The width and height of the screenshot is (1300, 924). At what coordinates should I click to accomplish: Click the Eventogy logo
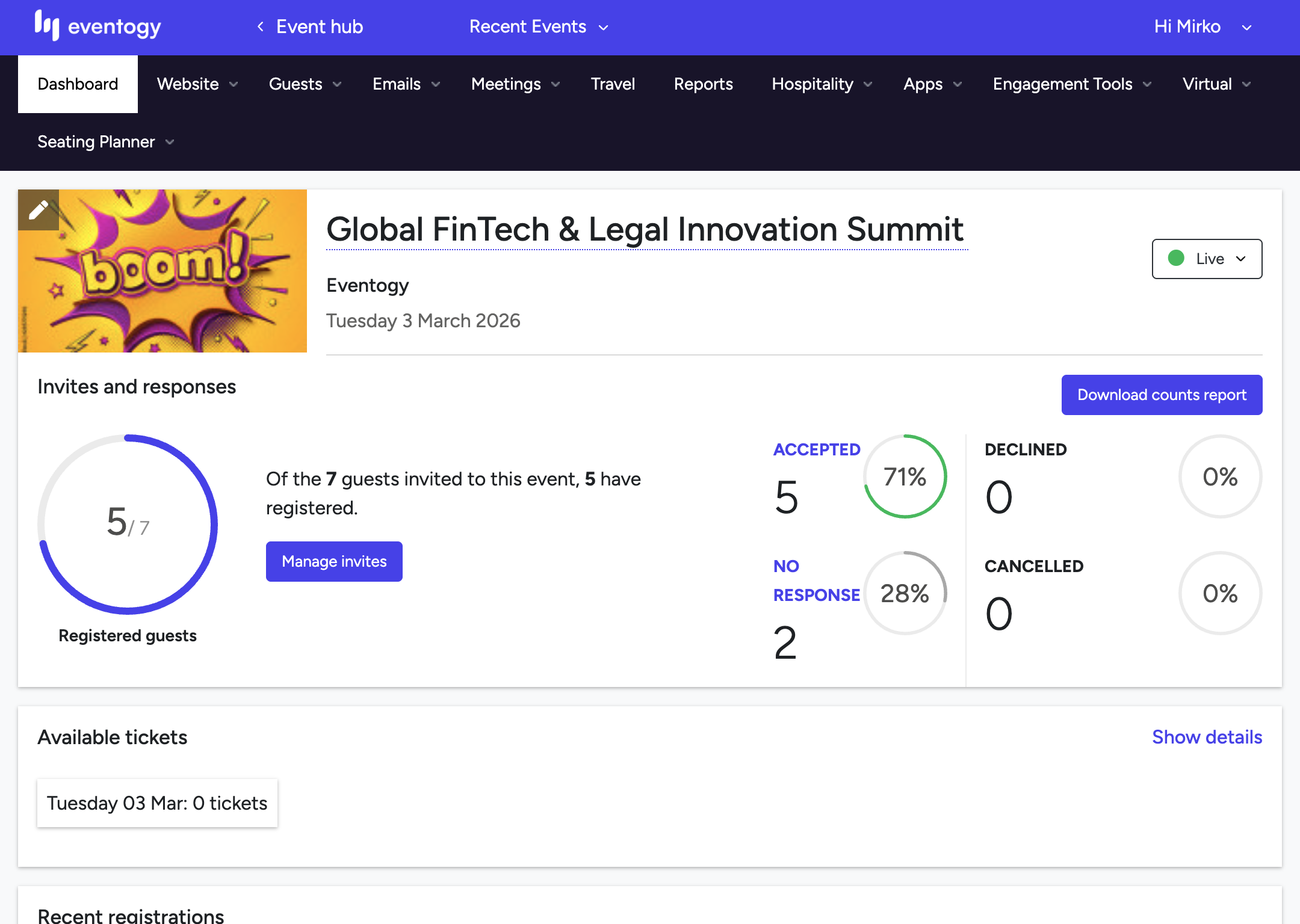click(98, 26)
